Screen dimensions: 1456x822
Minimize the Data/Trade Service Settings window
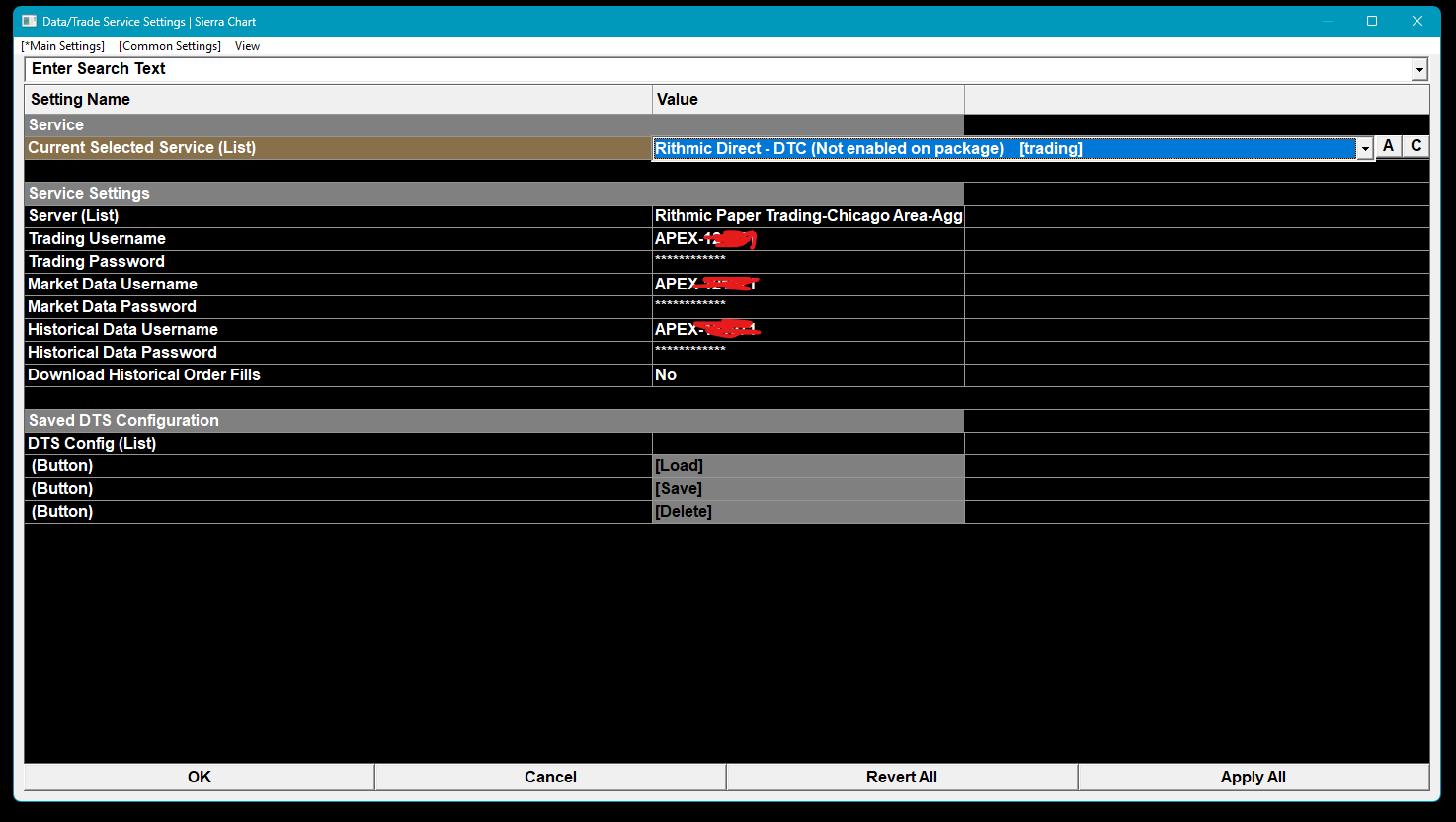pyautogui.click(x=1327, y=21)
